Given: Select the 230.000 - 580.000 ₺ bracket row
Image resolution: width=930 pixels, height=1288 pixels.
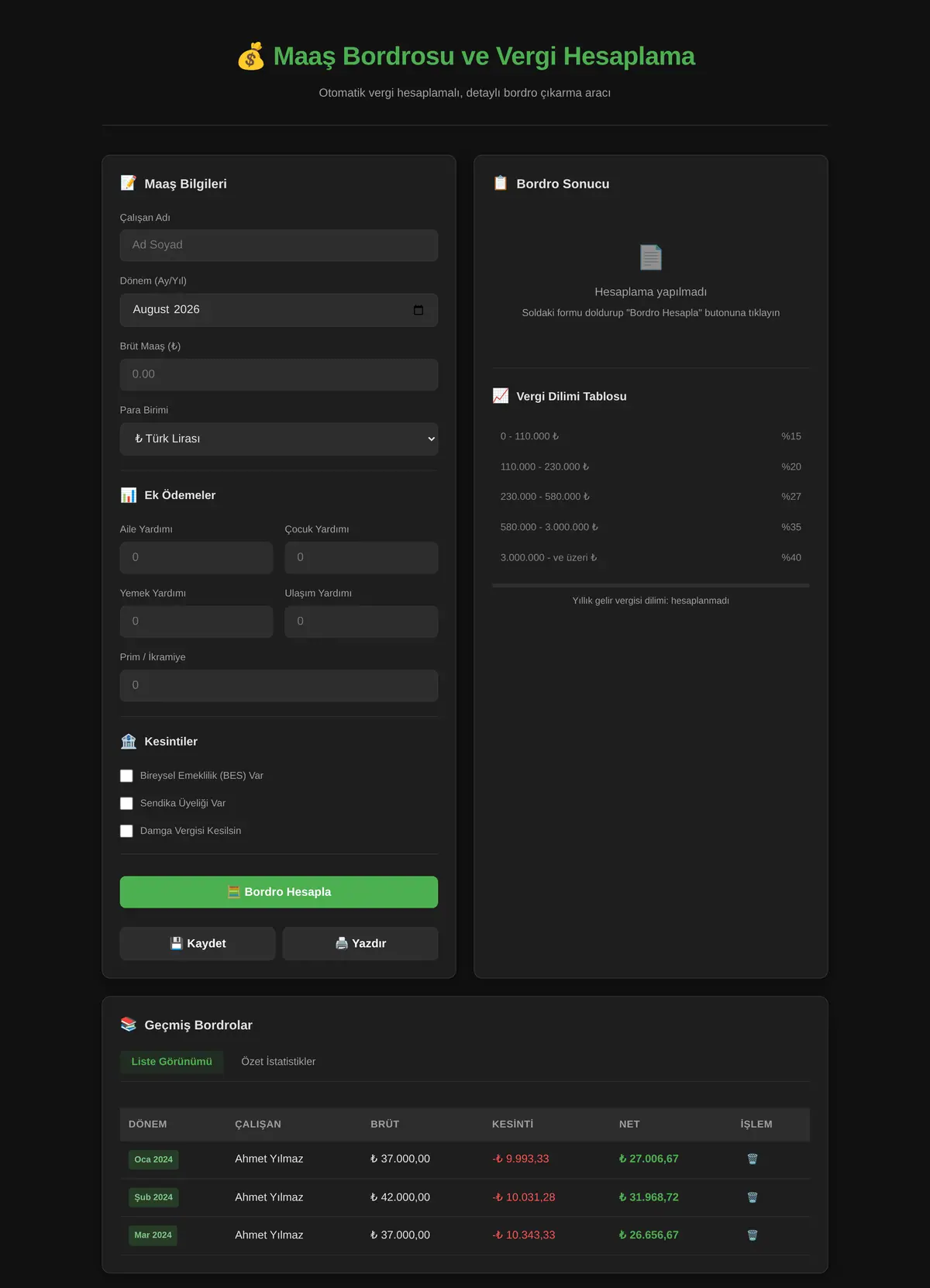Looking at the screenshot, I should 651,497.
